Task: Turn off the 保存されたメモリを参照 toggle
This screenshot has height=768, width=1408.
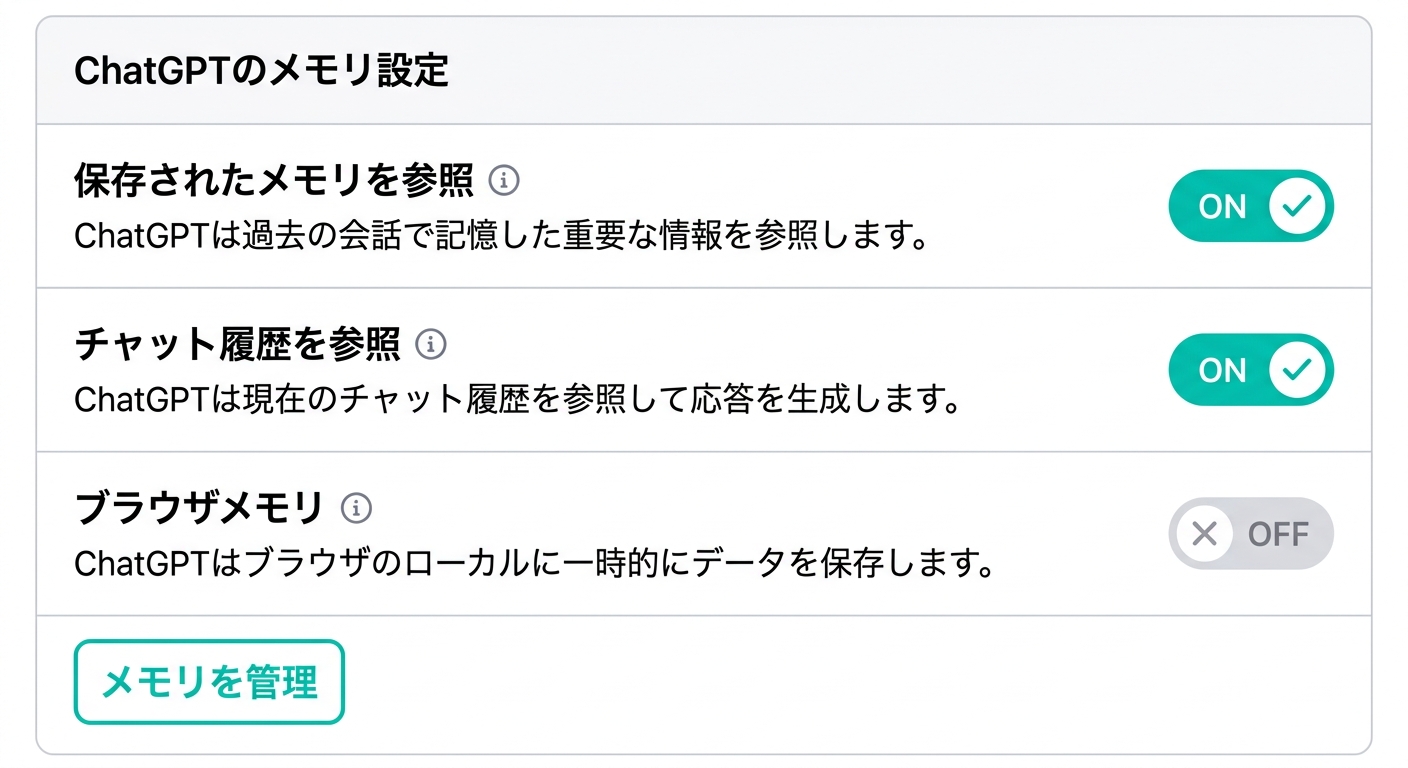Action: [x=1250, y=206]
